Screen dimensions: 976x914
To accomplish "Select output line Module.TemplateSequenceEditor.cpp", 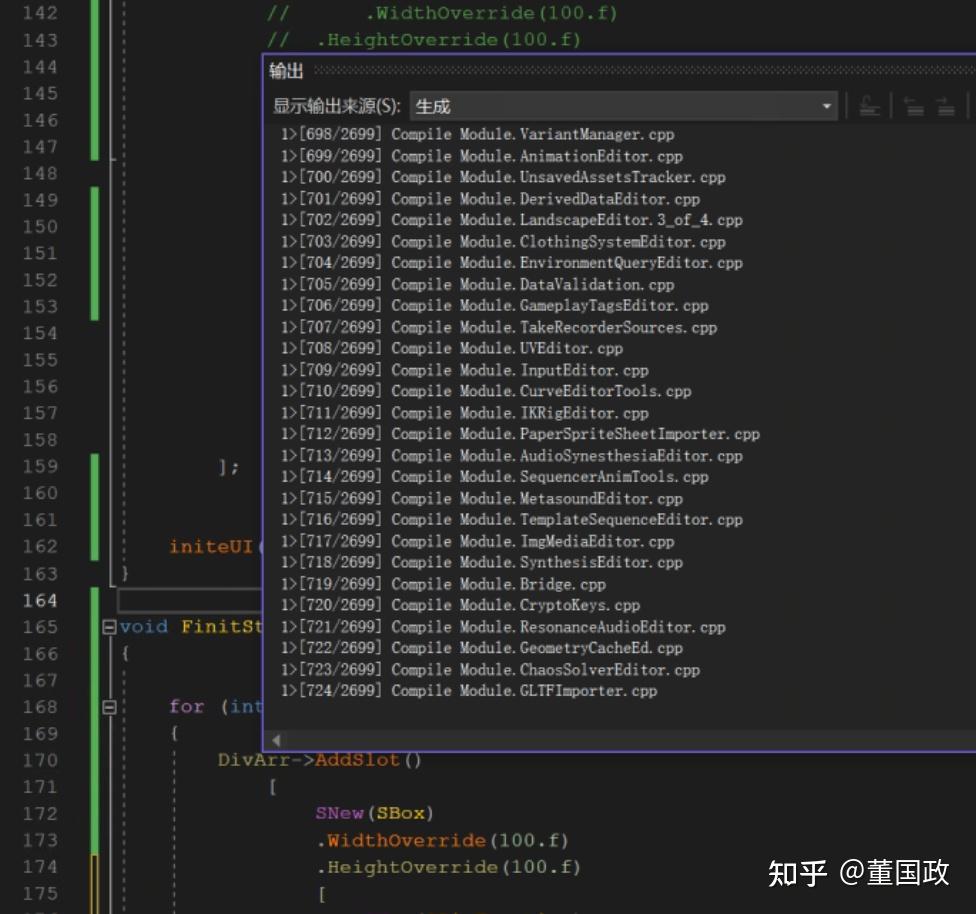I will [x=512, y=521].
